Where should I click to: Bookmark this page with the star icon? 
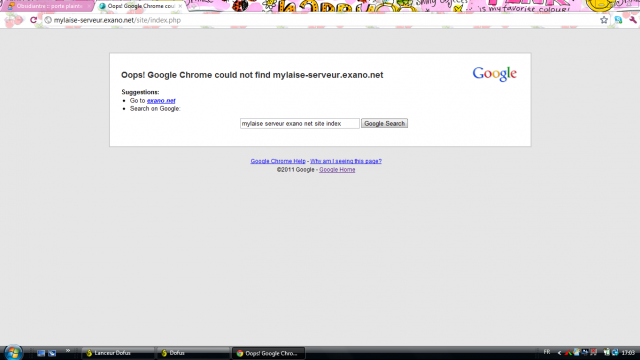604,20
